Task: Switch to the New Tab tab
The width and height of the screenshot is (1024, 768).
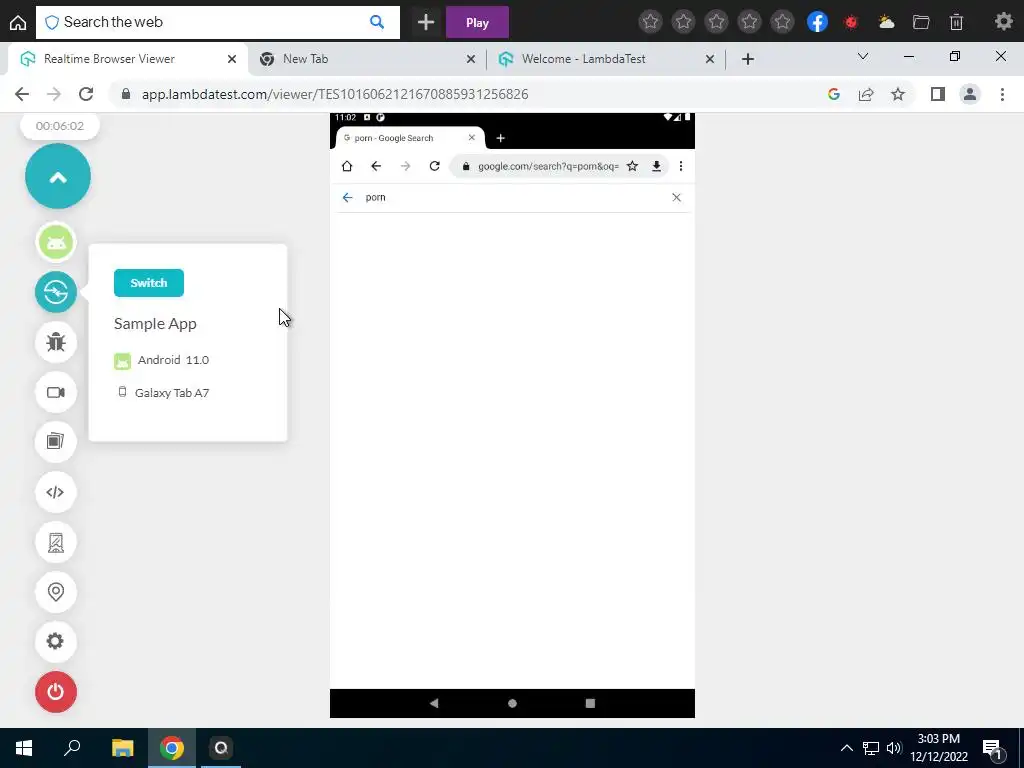Action: point(366,59)
